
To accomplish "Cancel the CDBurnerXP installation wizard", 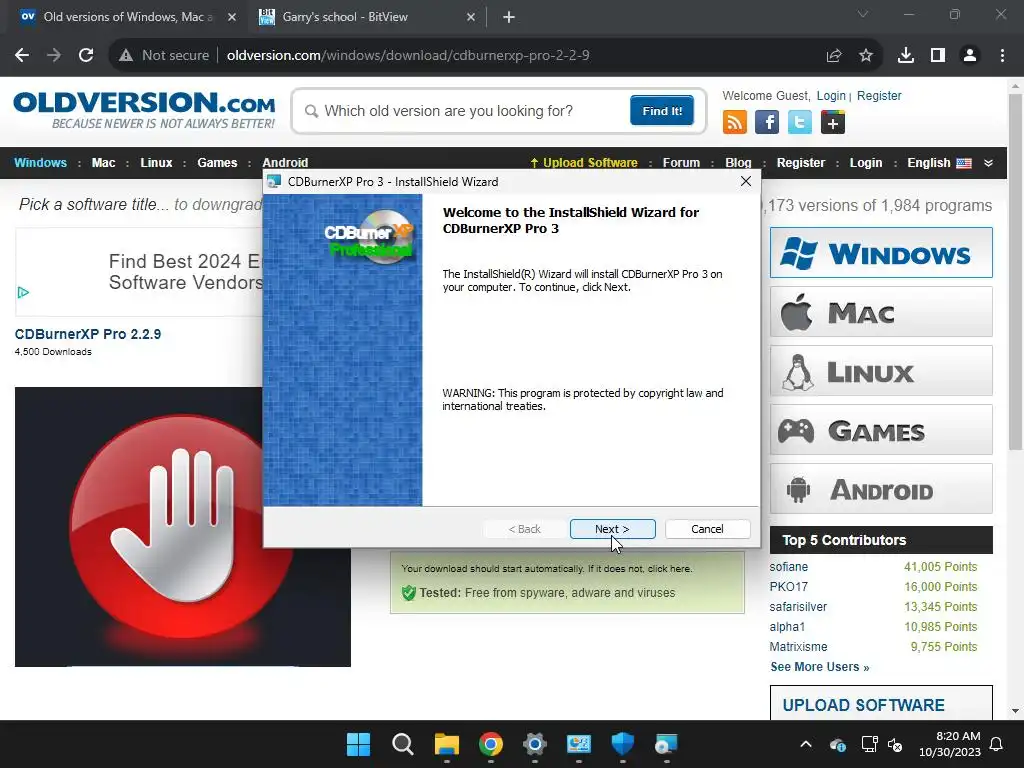I will pos(707,529).
